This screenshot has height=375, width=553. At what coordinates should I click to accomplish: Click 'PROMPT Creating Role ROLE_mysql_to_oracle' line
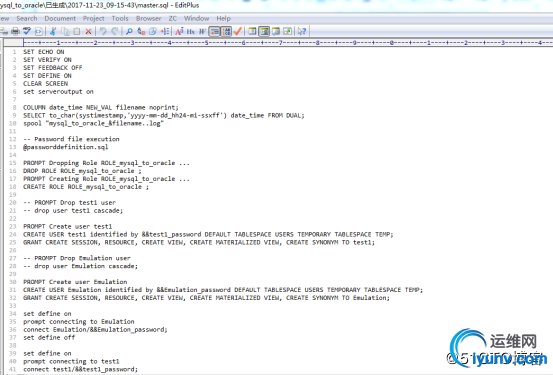[x=106, y=179]
